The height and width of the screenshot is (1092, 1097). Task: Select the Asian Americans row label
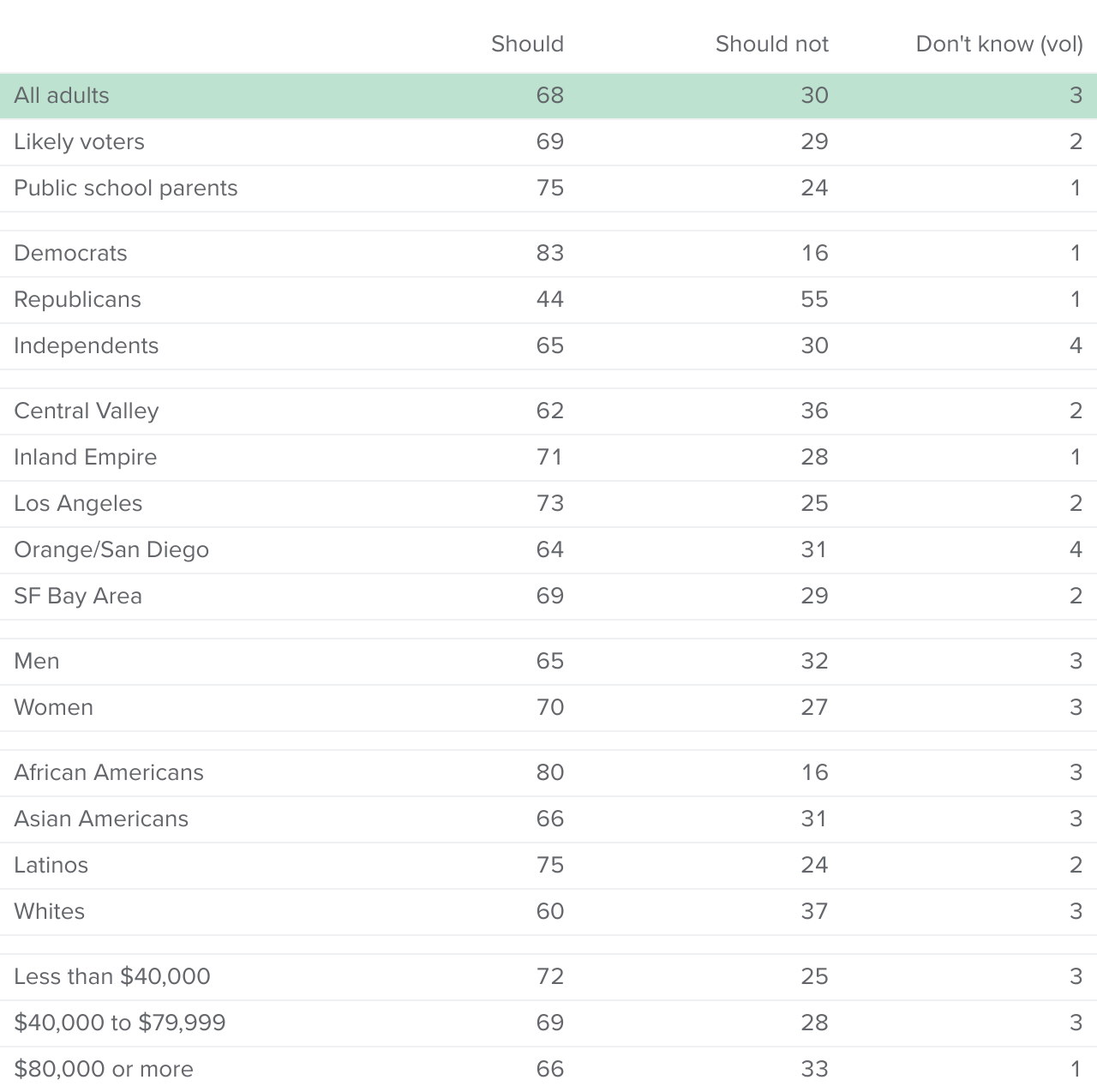(101, 819)
